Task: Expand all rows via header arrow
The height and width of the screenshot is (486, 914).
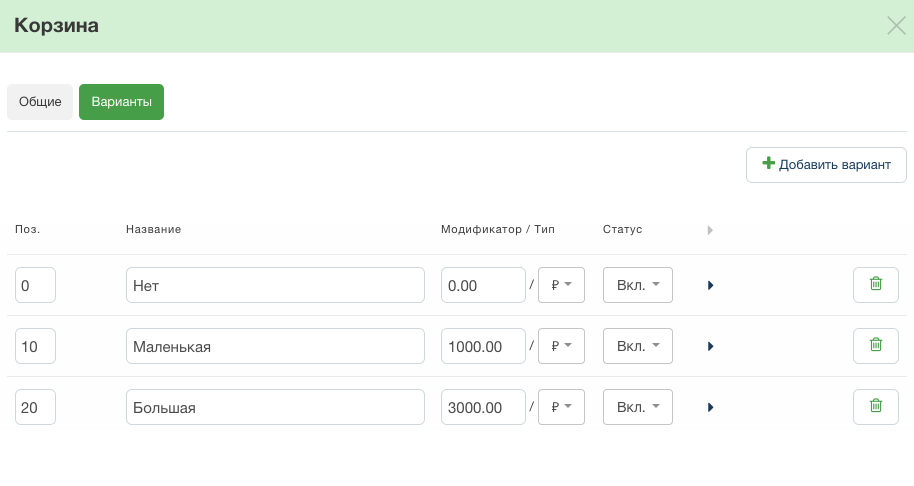Action: [x=710, y=230]
